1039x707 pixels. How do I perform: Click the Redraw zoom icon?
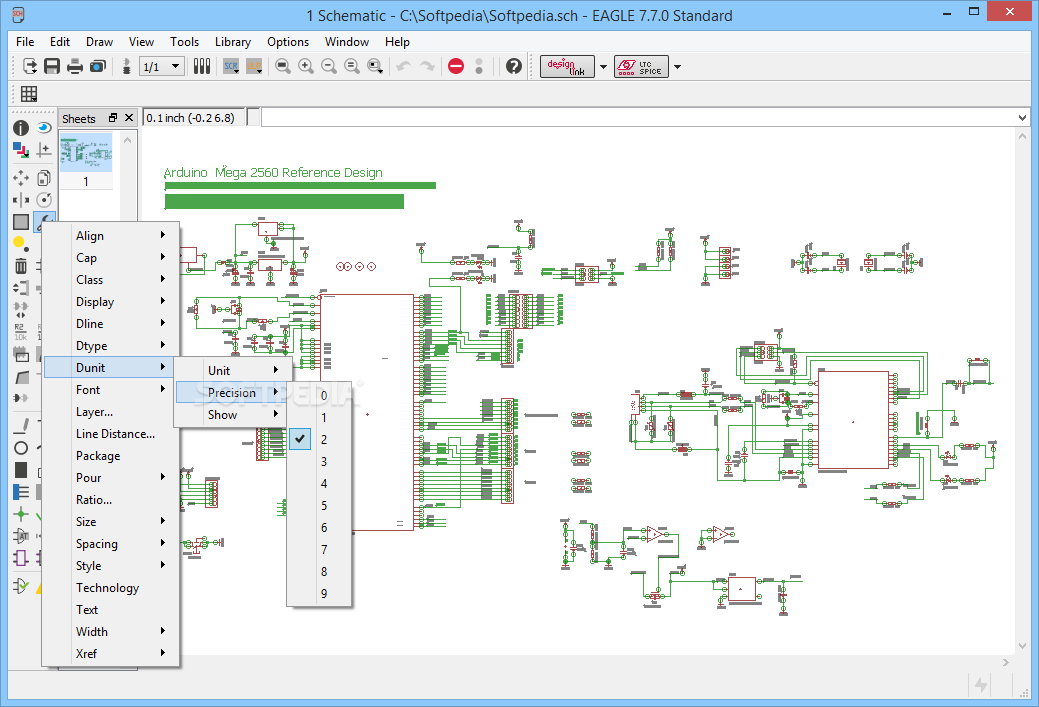[x=352, y=66]
